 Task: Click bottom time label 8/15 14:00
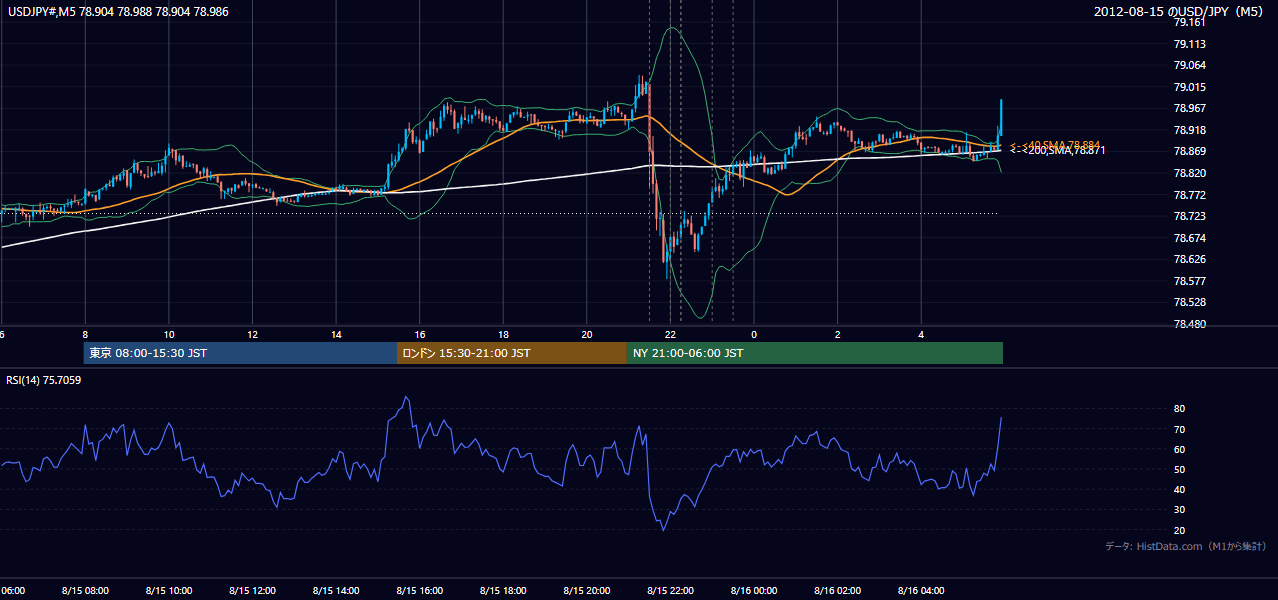[336, 590]
